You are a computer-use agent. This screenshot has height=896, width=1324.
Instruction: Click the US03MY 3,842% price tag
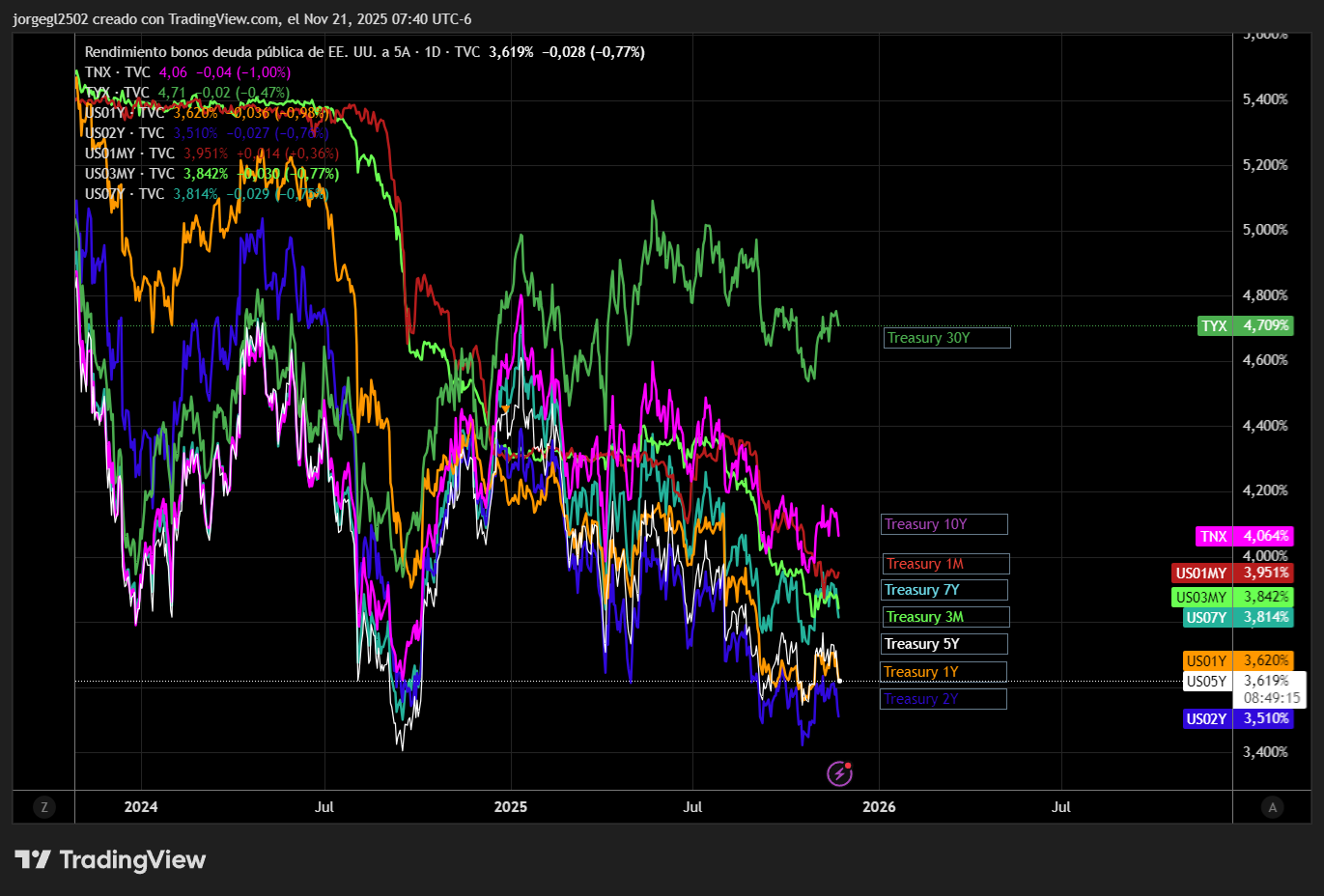pyautogui.click(x=1232, y=597)
